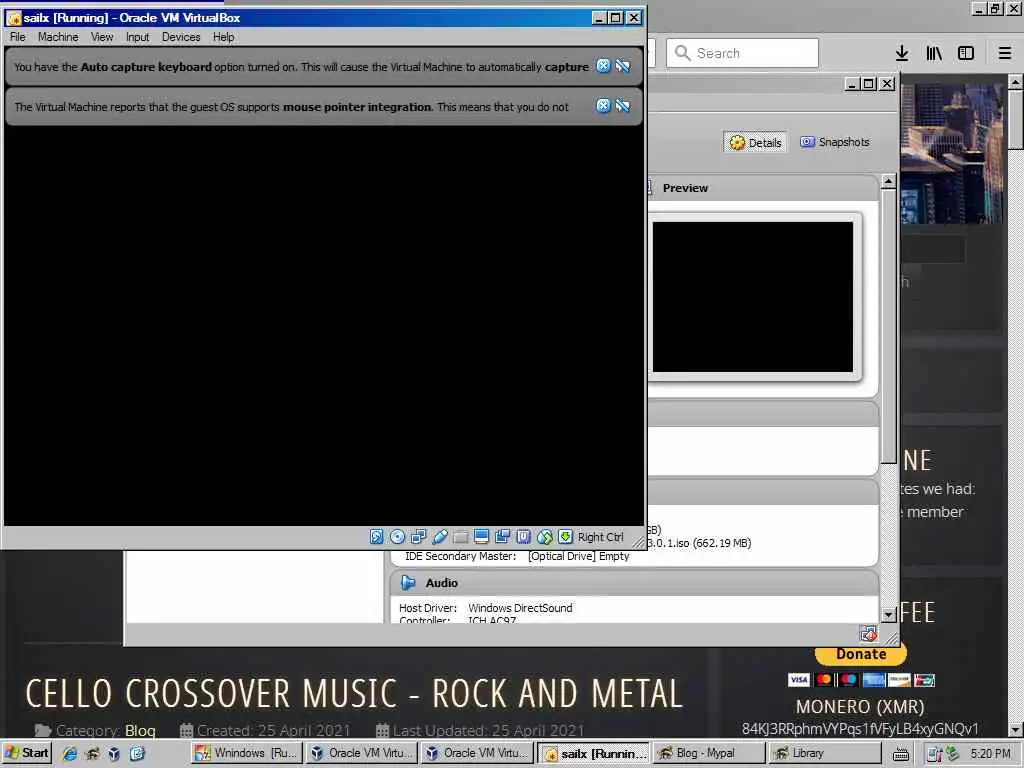This screenshot has height=768, width=1024.
Task: Click the 5:20 PM system clock
Action: (x=990, y=754)
